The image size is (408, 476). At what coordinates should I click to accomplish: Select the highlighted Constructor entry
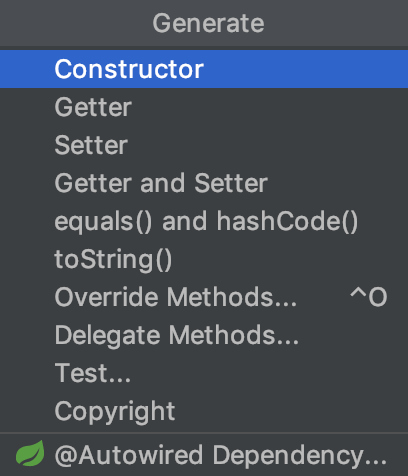[x=204, y=69]
